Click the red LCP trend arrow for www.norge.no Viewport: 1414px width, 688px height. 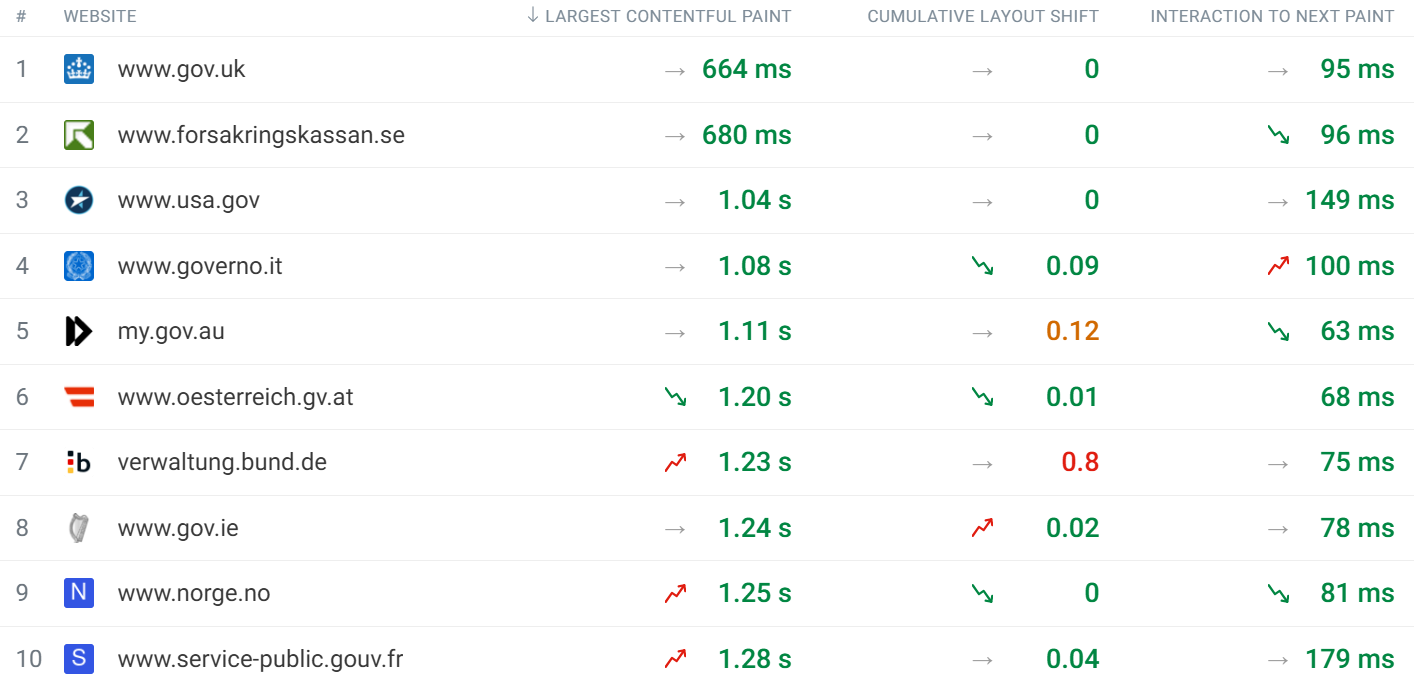(x=676, y=593)
